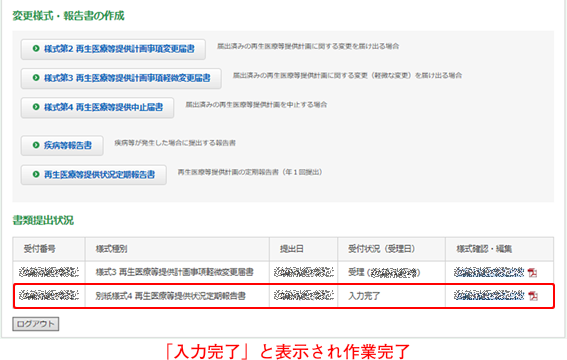Viewport: 567px width, 360px height.
Task: Select the 受付番号 column header
Action: (x=49, y=249)
